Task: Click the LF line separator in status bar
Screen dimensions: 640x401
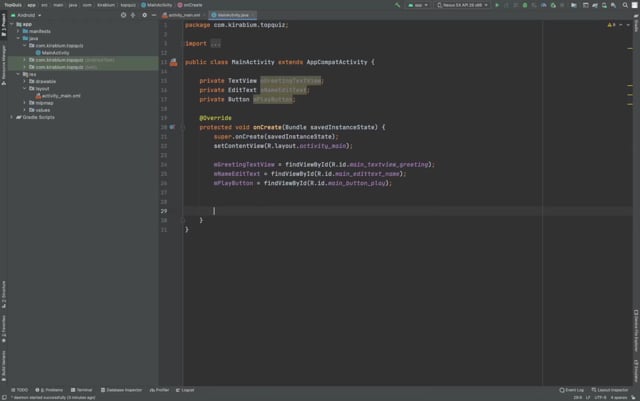Action: 588,397
